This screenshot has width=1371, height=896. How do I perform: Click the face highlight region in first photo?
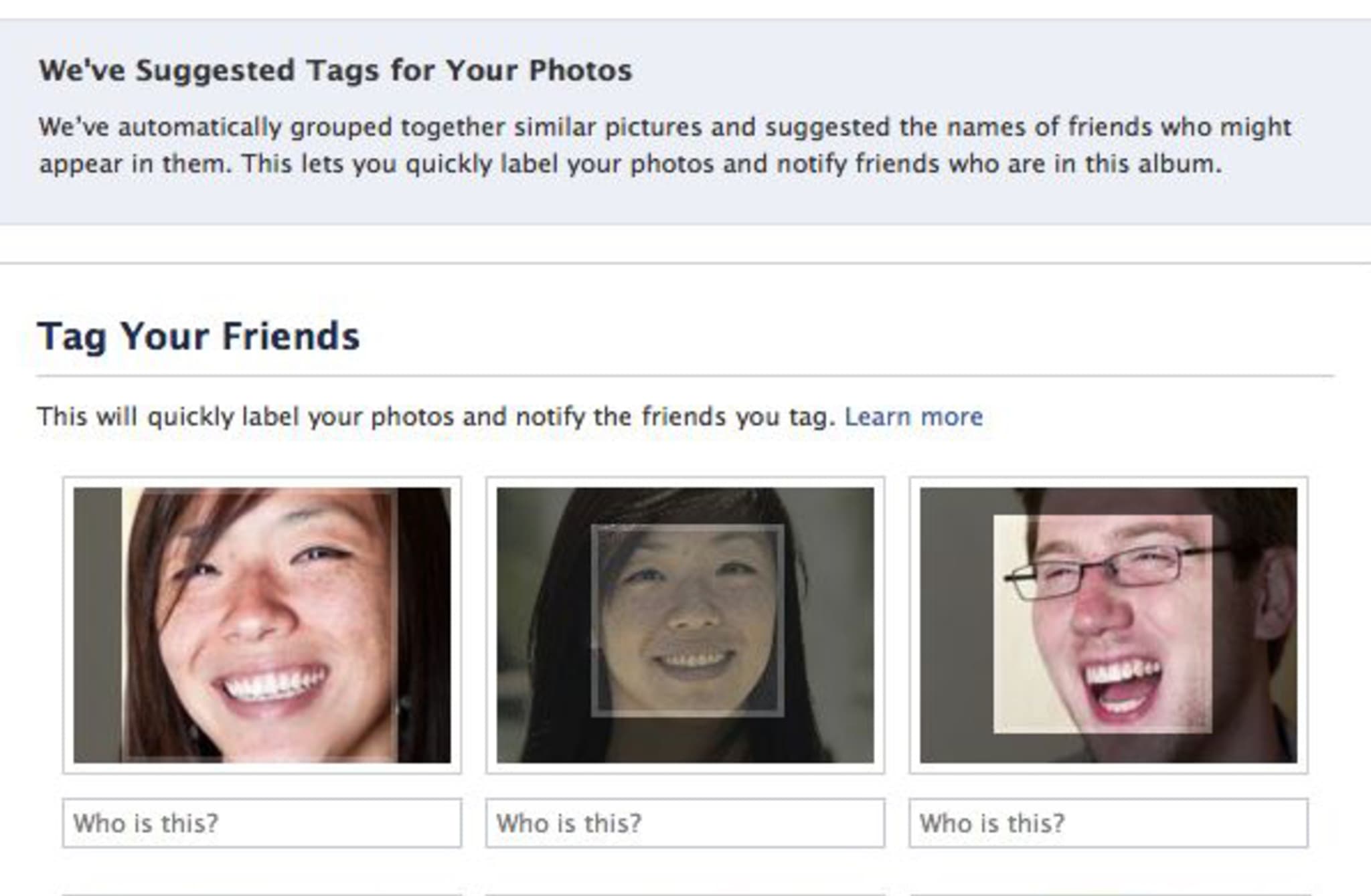pos(260,625)
